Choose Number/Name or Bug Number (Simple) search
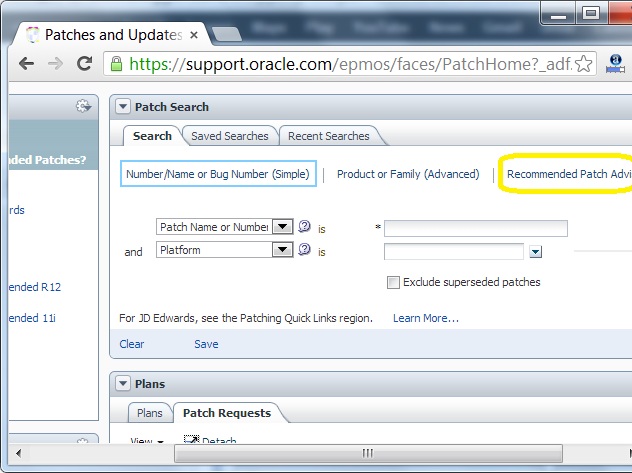The image size is (632, 473). 218,174
